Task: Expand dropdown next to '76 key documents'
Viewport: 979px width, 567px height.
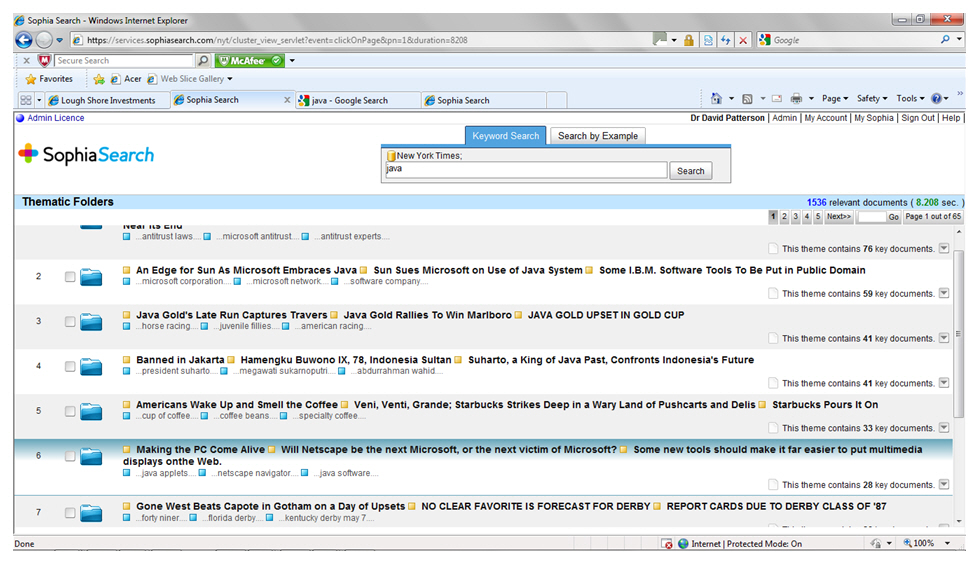Action: pyautogui.click(x=944, y=248)
